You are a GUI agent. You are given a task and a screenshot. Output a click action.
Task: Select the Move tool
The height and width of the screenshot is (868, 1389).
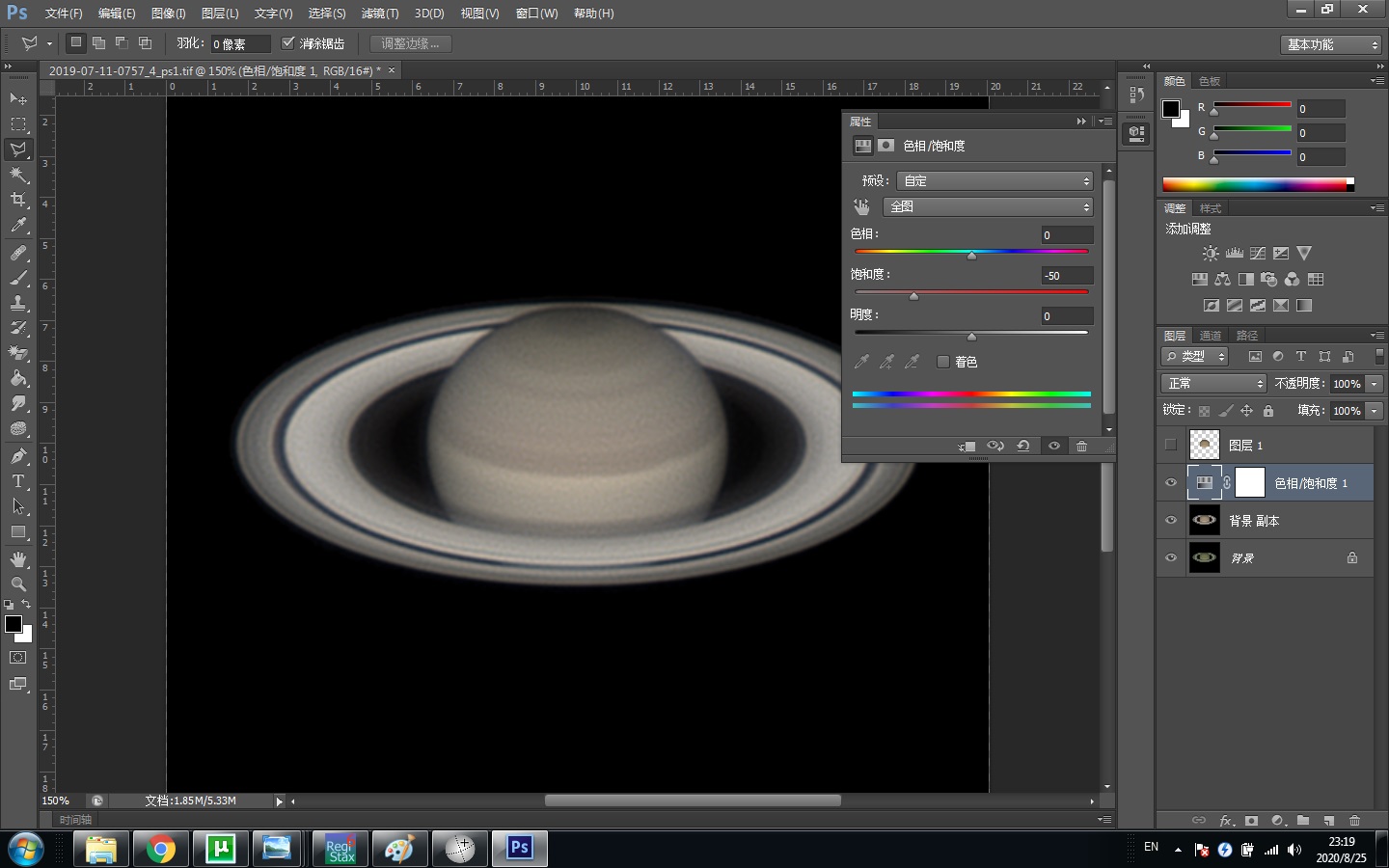(18, 99)
